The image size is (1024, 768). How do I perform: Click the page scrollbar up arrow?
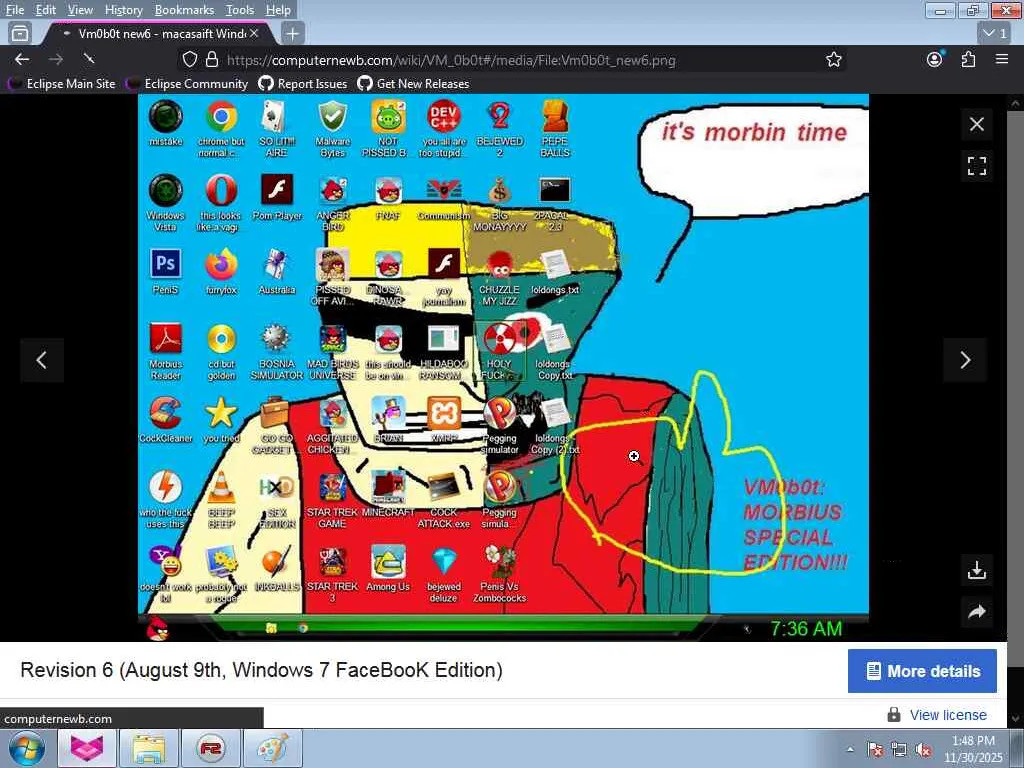click(1016, 103)
